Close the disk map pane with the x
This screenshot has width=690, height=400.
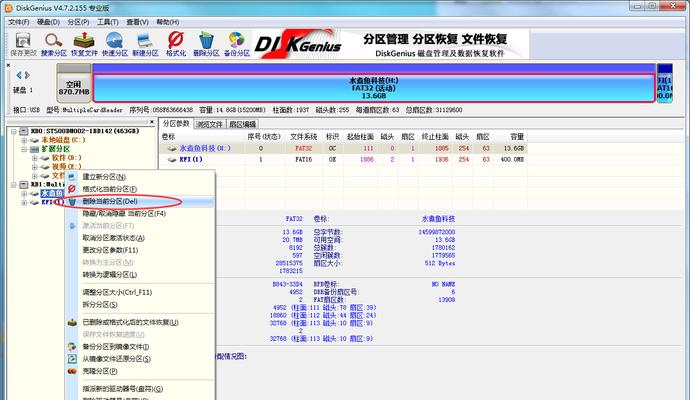pyautogui.click(x=8, y=65)
